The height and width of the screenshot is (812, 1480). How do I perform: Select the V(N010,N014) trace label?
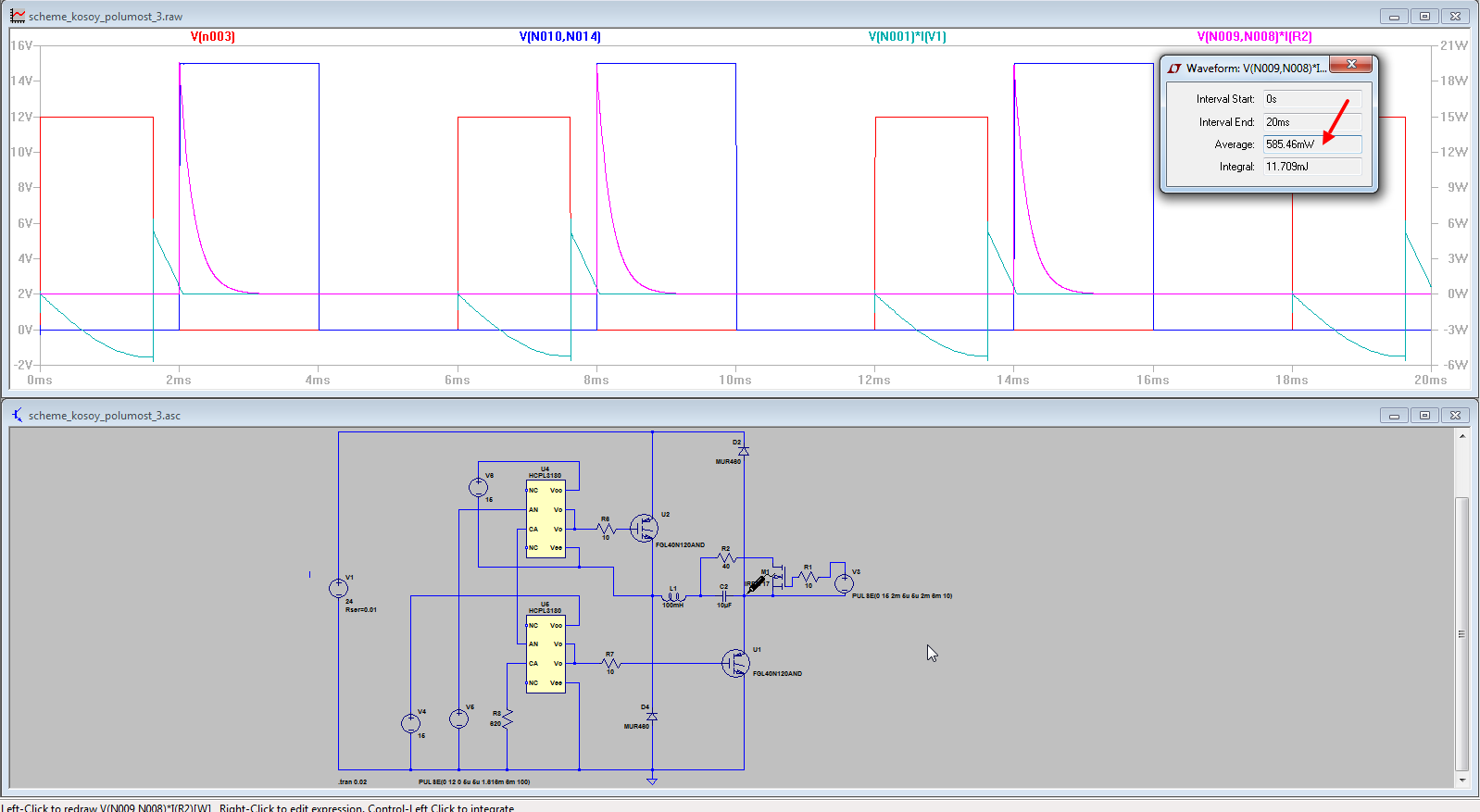pyautogui.click(x=559, y=37)
